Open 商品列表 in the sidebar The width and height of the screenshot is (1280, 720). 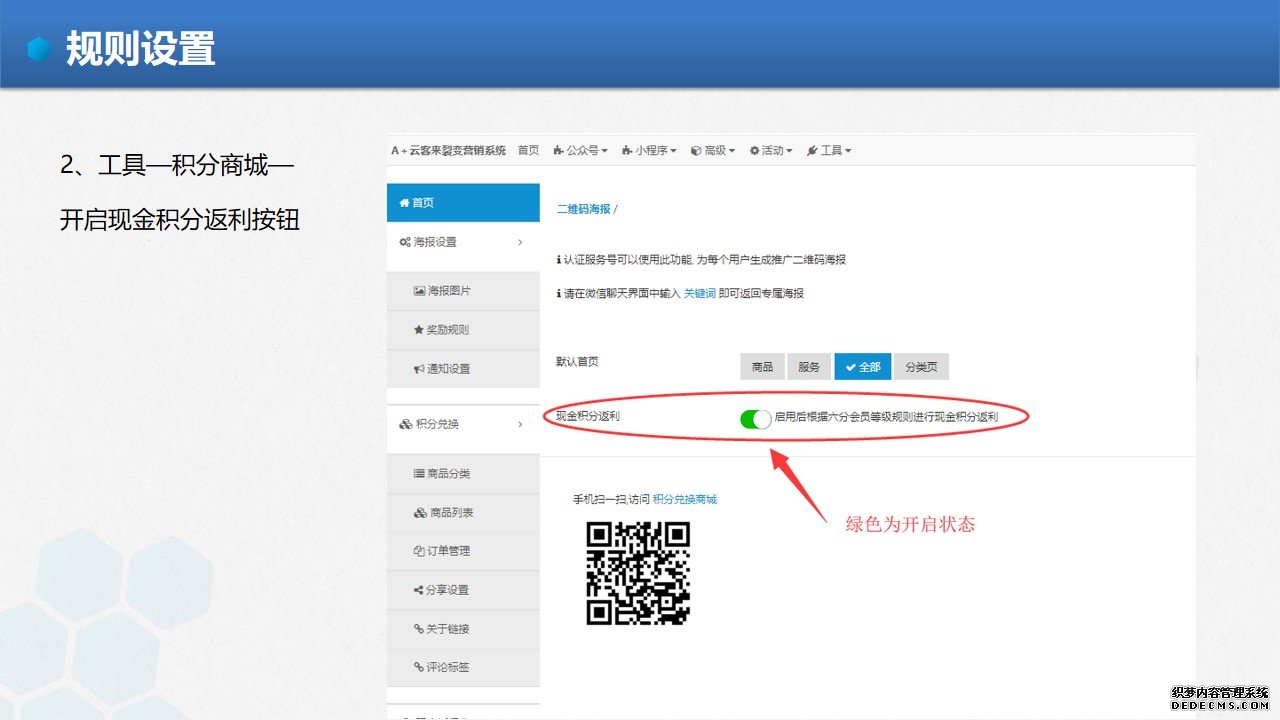pos(463,513)
